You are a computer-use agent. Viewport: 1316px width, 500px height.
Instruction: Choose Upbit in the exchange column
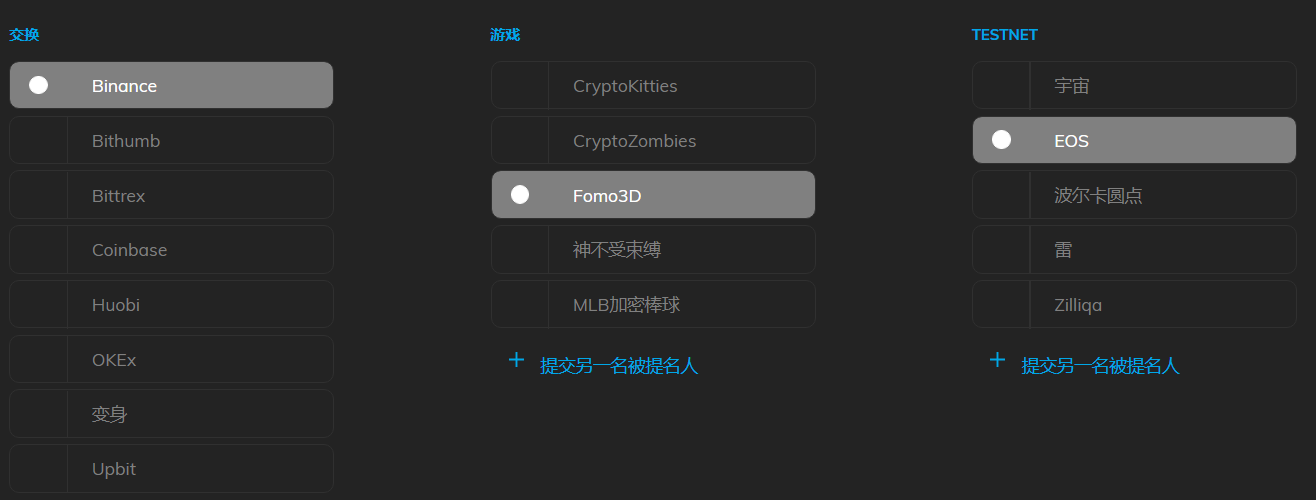pyautogui.click(x=171, y=469)
